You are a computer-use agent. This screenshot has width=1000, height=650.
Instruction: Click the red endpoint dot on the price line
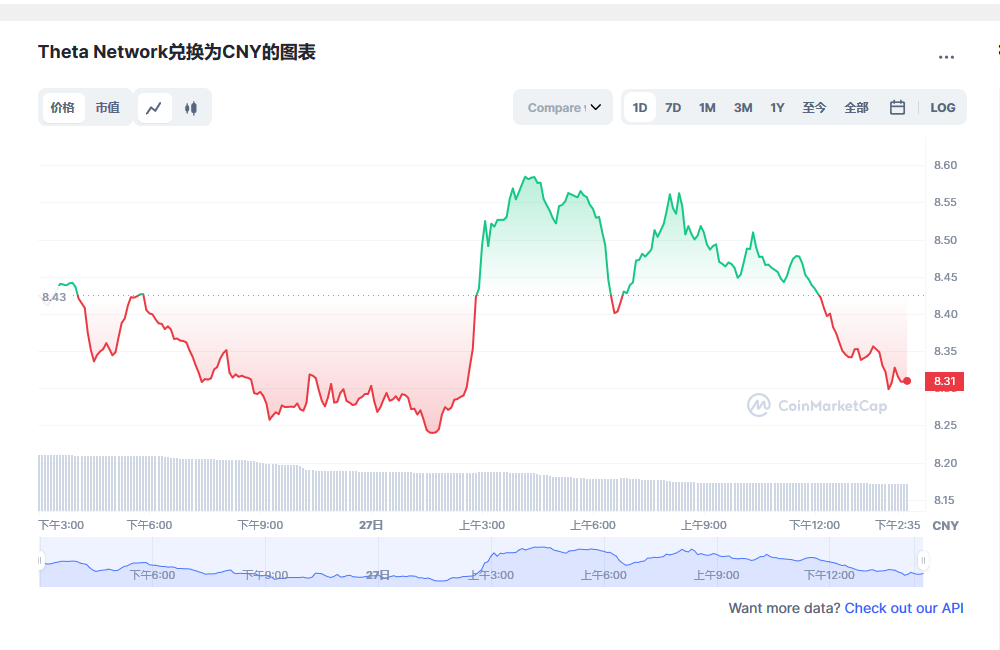click(907, 381)
